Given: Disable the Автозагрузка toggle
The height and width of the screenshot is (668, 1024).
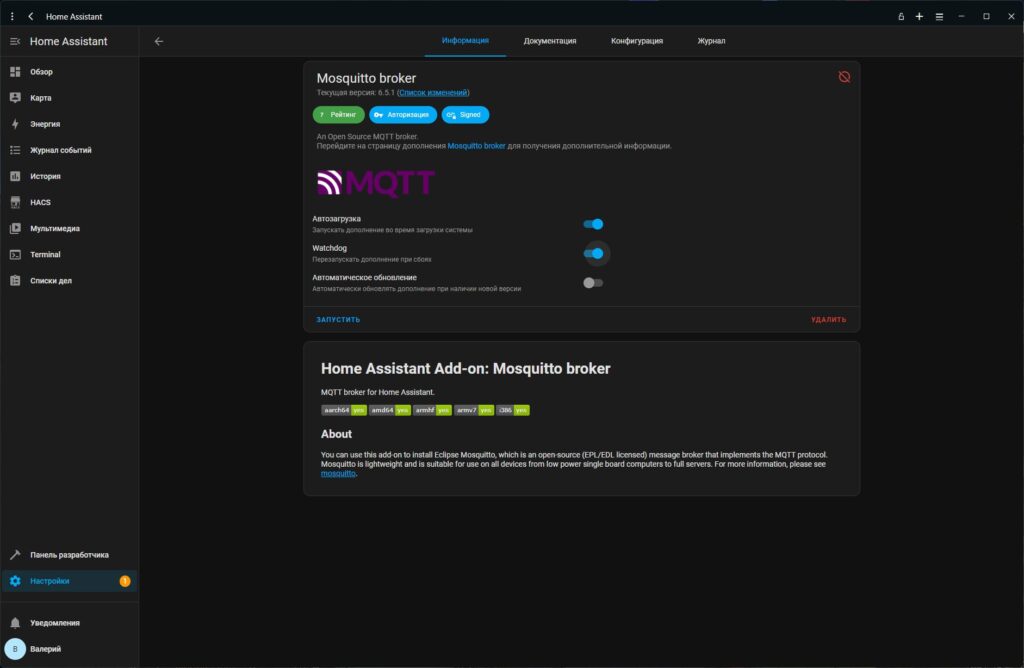Looking at the screenshot, I should pyautogui.click(x=593, y=224).
